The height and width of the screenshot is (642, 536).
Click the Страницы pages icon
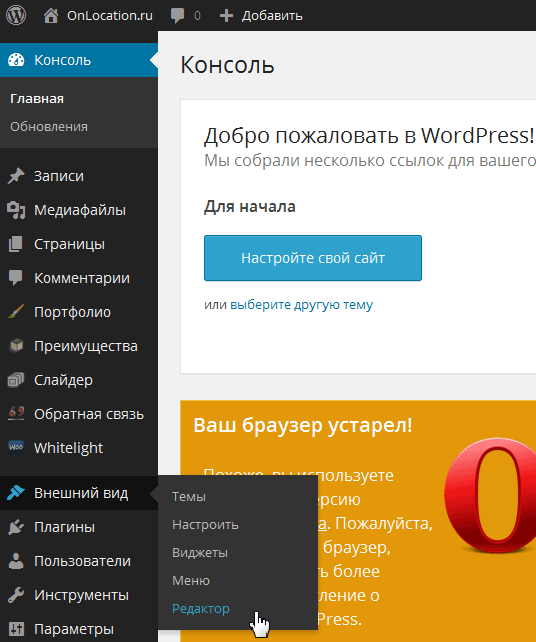[x=16, y=244]
